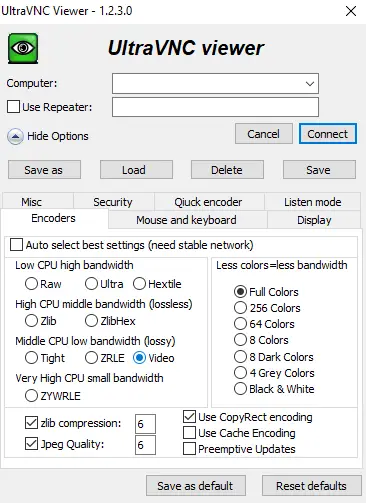Image resolution: width=366 pixels, height=503 pixels.
Task: Click the green UltraVNC eye logo
Action: click(23, 49)
